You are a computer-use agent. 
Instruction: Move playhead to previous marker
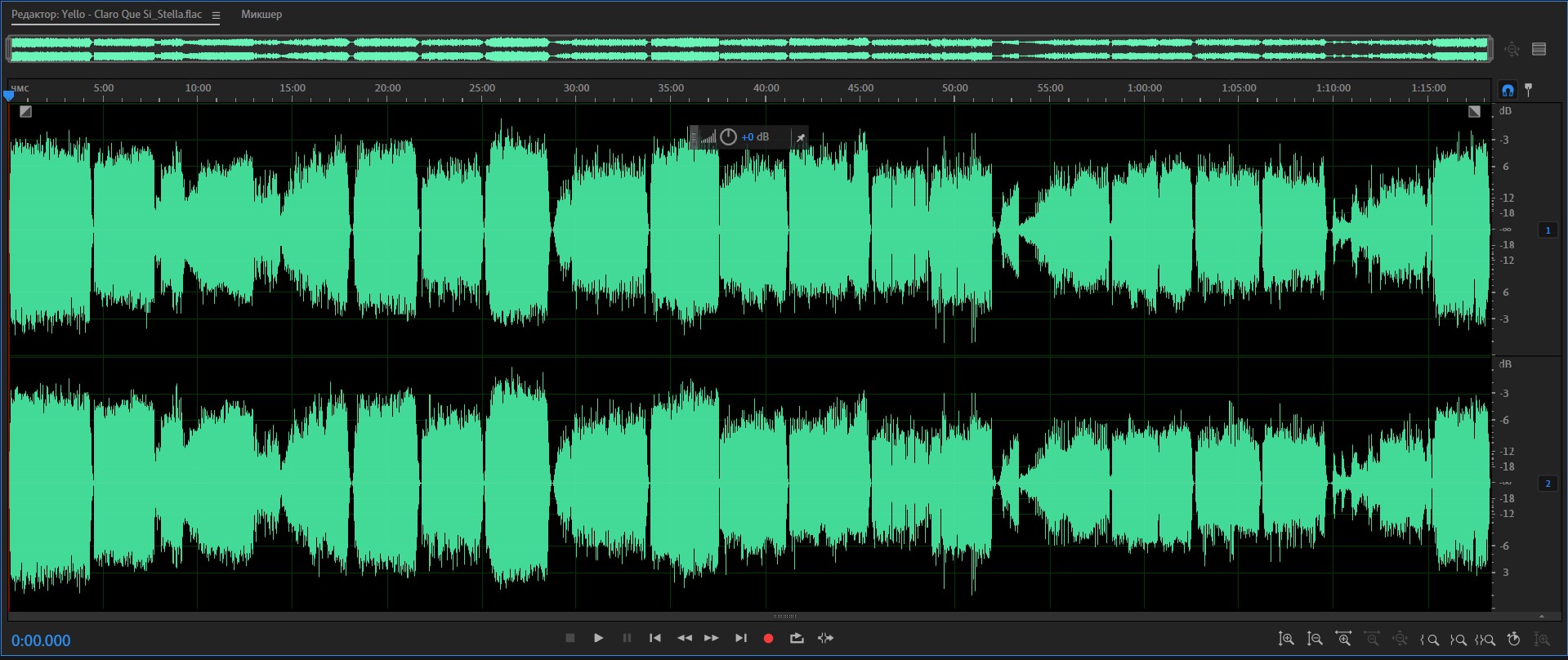tap(654, 638)
